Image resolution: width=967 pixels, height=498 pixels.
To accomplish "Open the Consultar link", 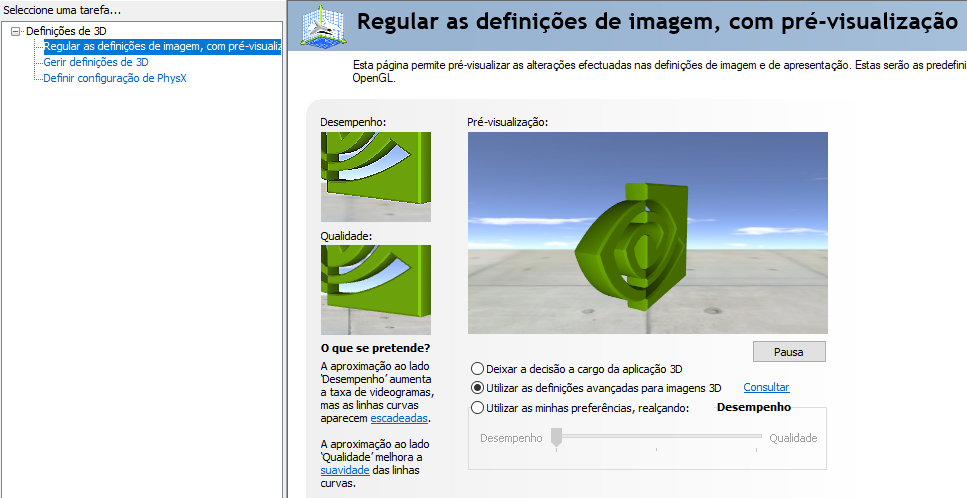I will pyautogui.click(x=766, y=387).
